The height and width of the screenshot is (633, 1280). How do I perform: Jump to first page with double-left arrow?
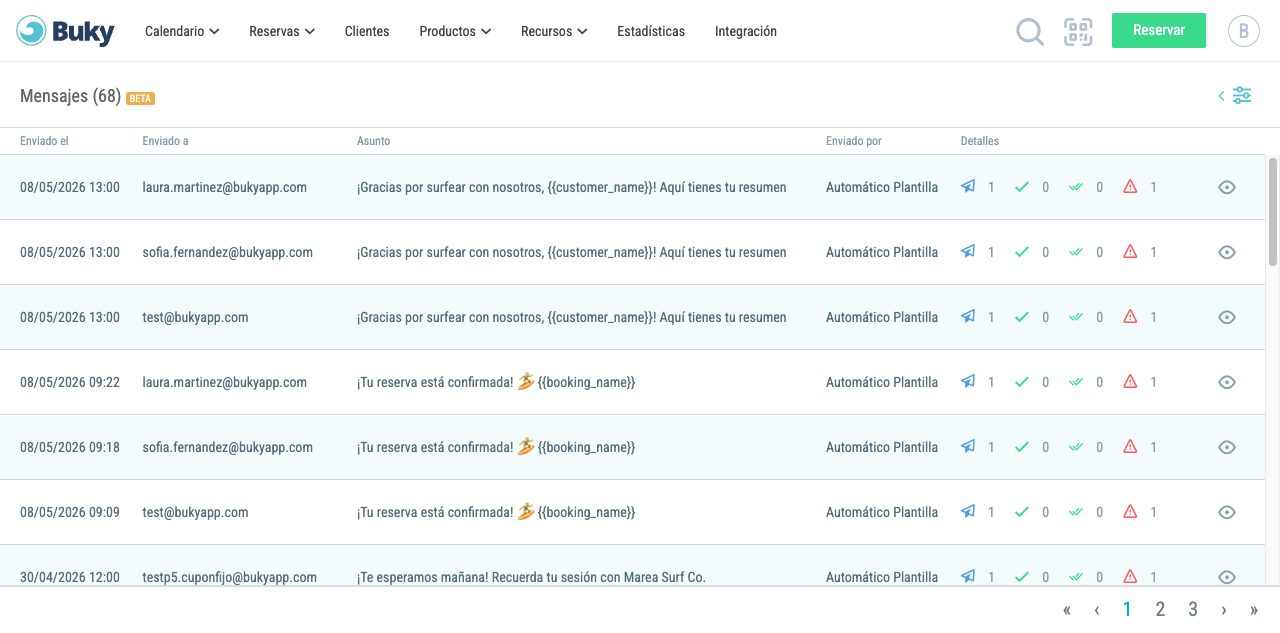[x=1067, y=610]
